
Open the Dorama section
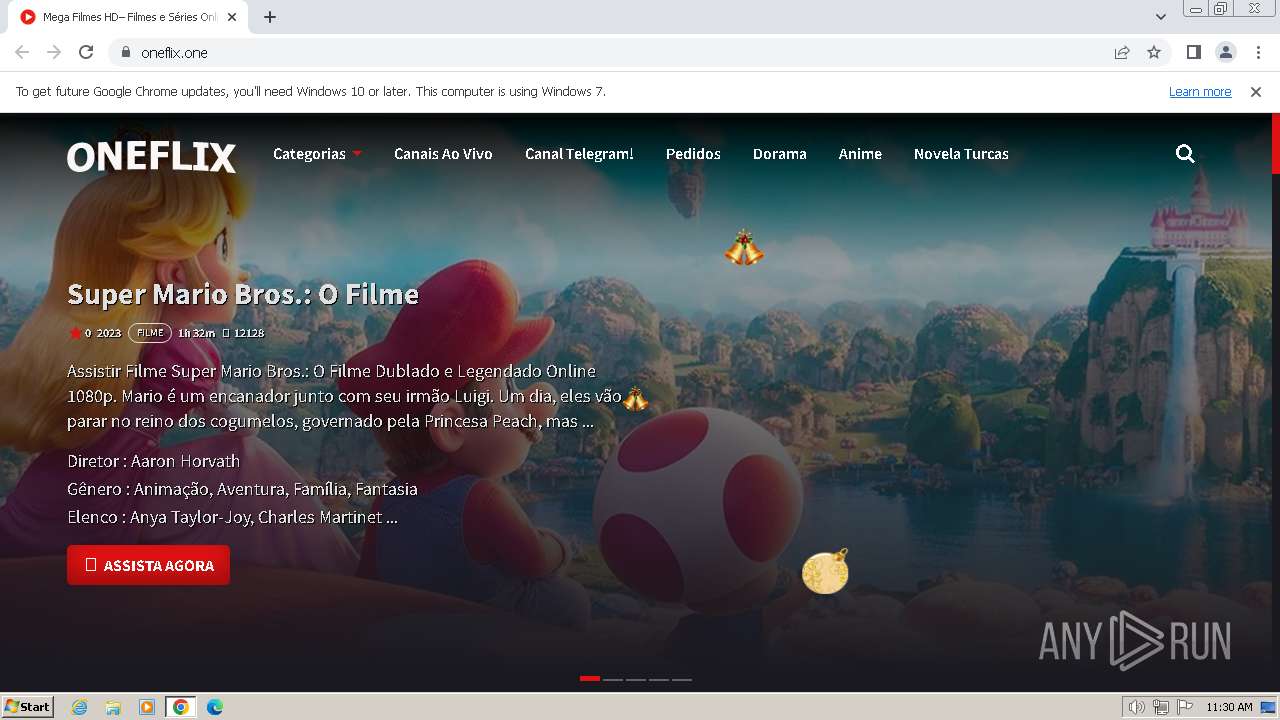[779, 154]
